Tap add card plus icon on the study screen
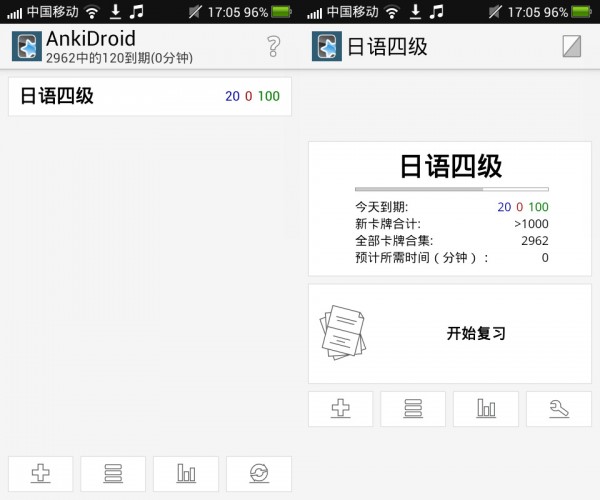The width and height of the screenshot is (600, 500). click(x=341, y=409)
